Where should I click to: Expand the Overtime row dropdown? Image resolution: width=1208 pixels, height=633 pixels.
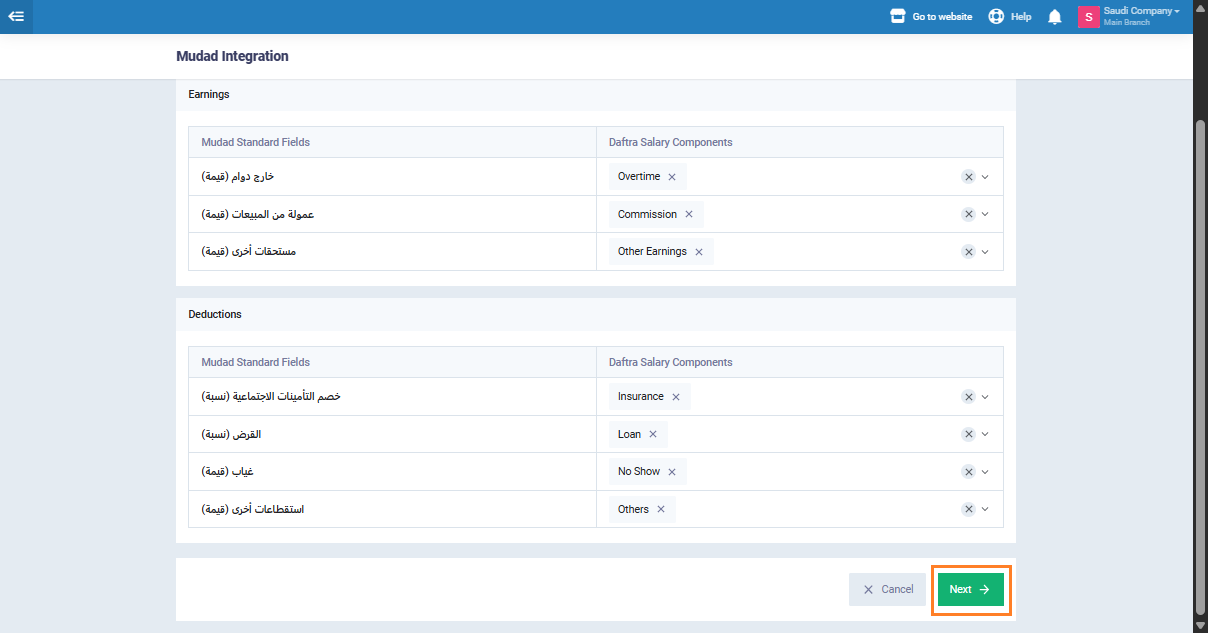tap(985, 177)
